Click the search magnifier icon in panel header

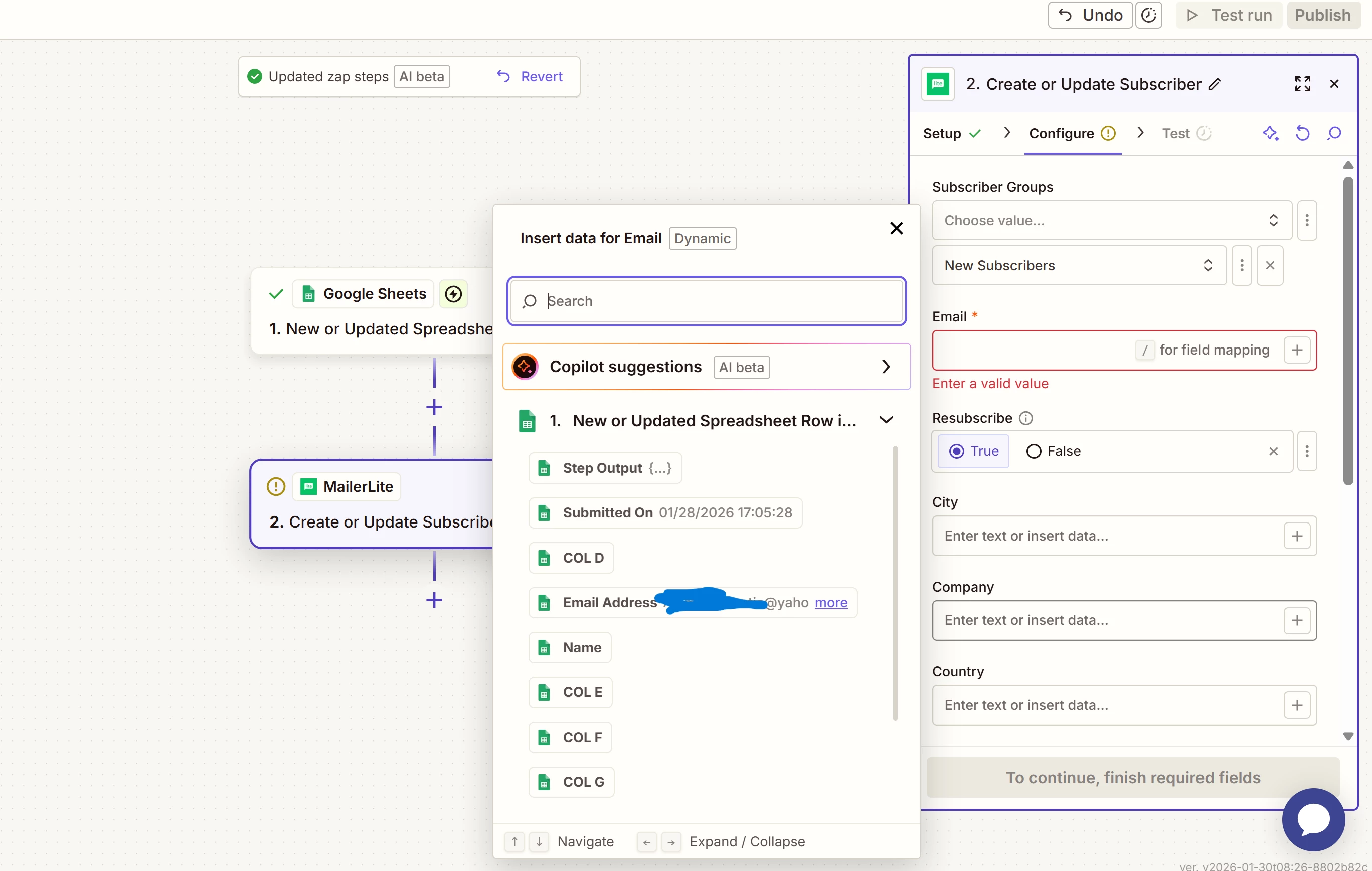tap(1334, 133)
